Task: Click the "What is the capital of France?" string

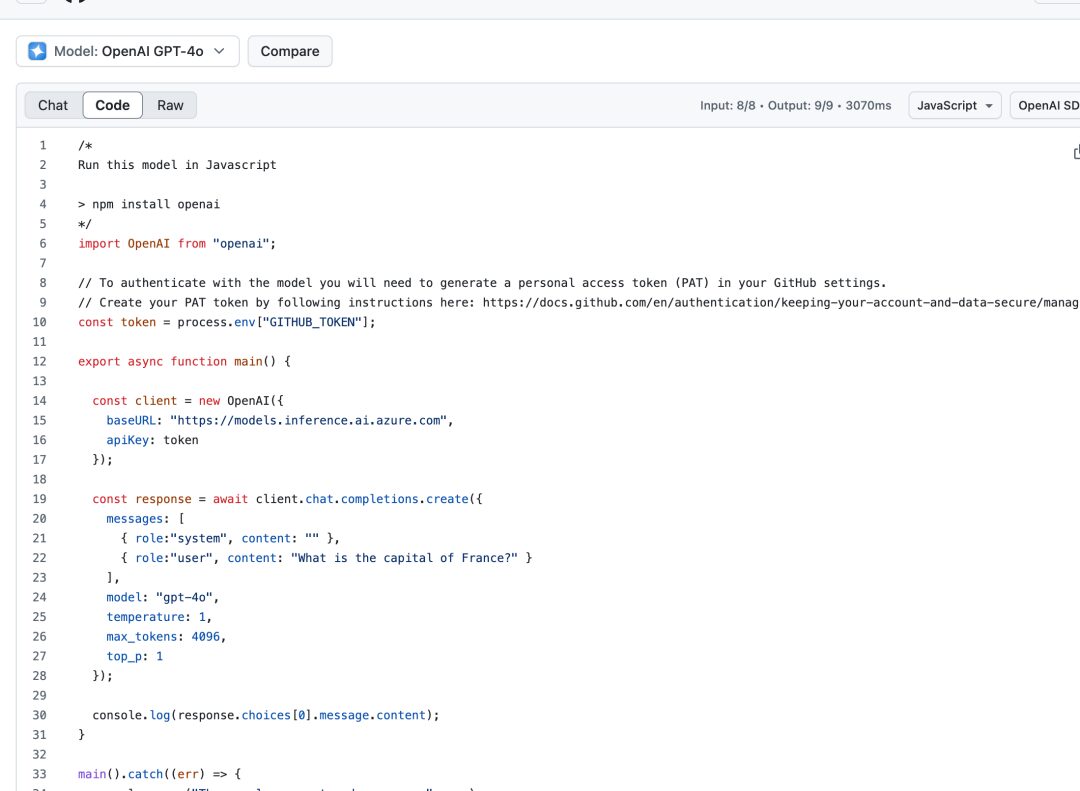Action: point(404,557)
